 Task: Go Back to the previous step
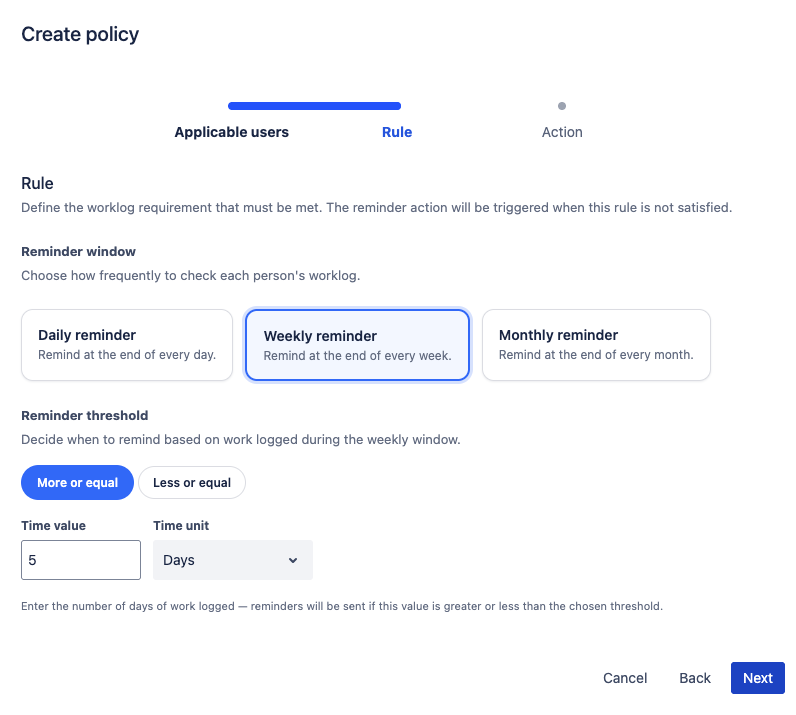(695, 678)
